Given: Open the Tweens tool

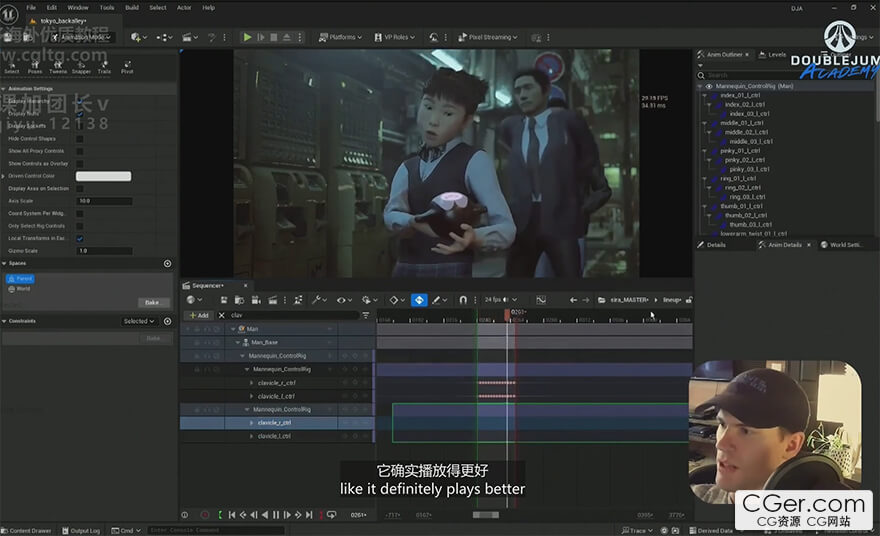Looking at the screenshot, I should click(58, 66).
